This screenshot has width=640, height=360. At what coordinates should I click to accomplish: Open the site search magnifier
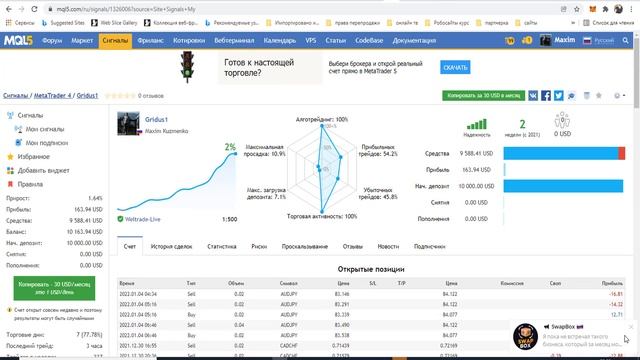point(625,40)
